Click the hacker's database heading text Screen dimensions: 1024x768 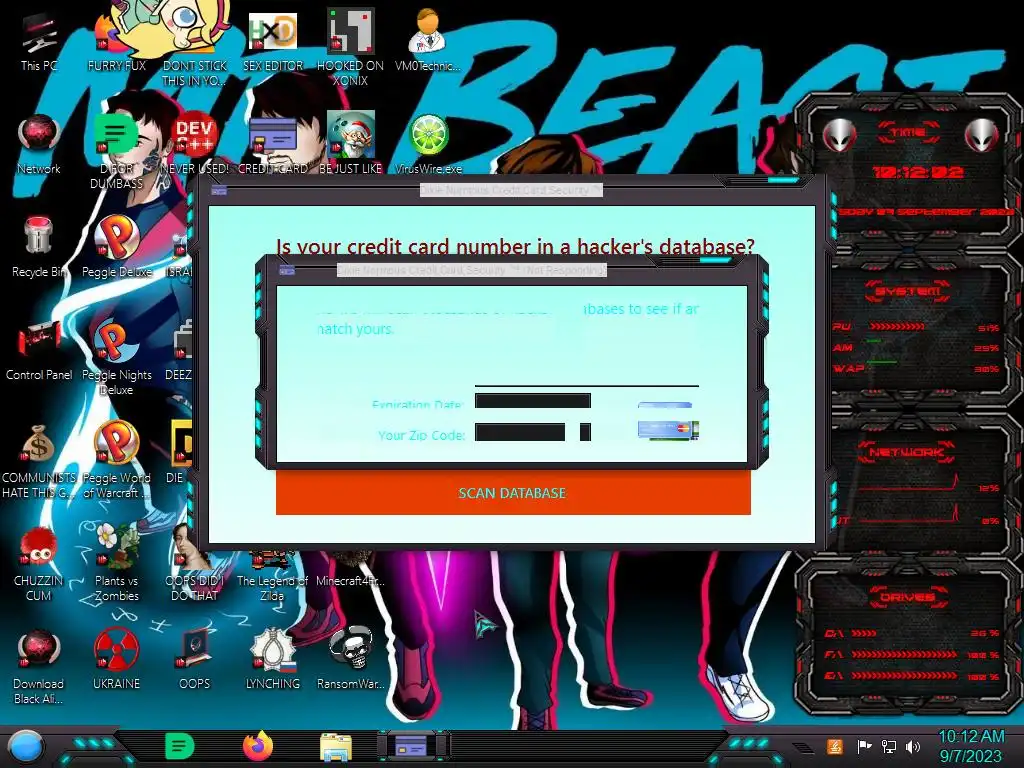click(x=515, y=246)
